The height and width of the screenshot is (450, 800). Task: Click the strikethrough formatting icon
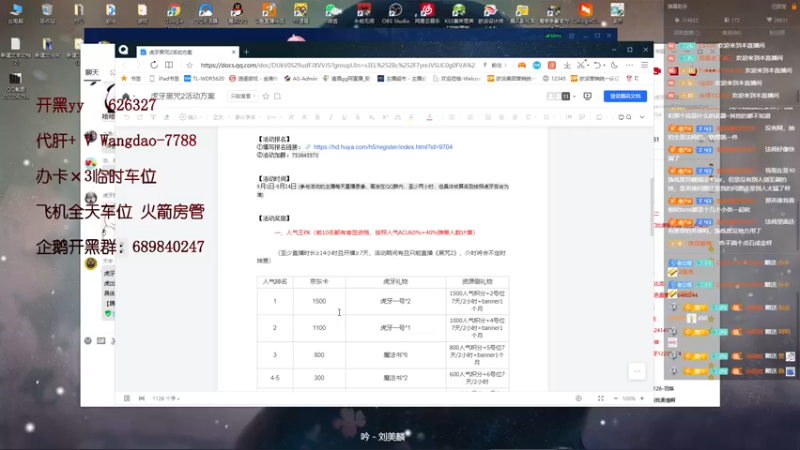tap(358, 117)
